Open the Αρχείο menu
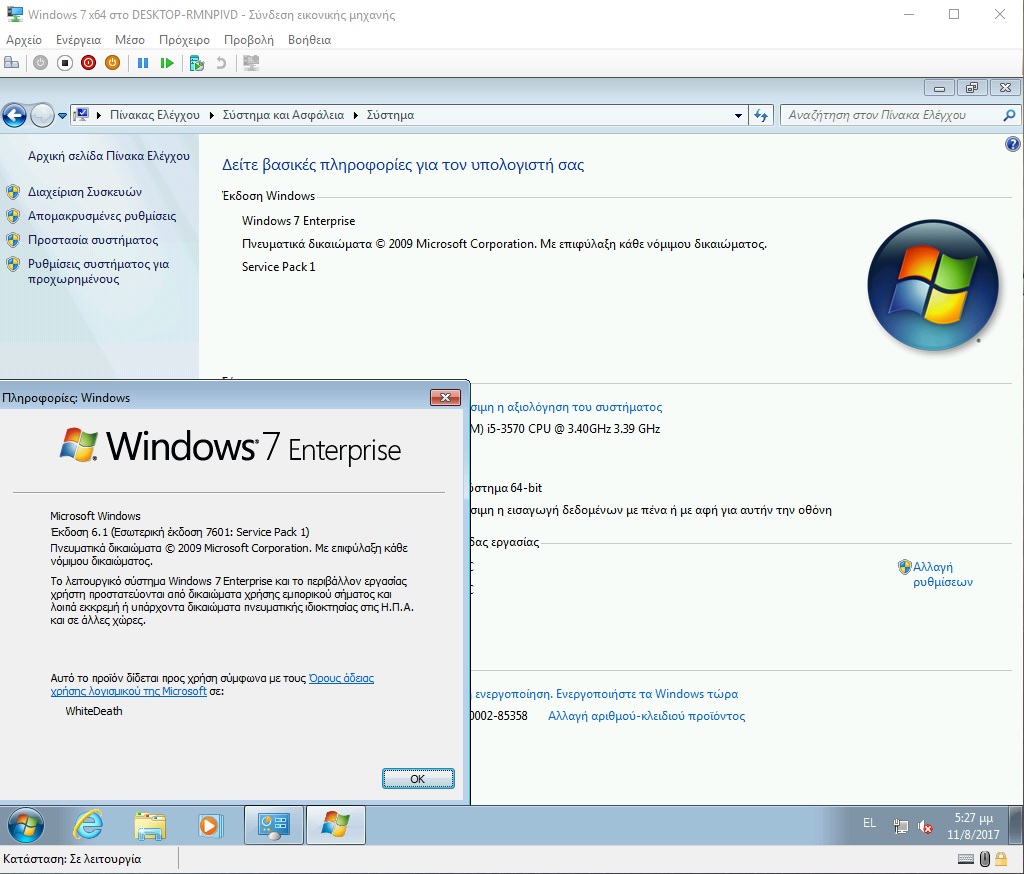This screenshot has height=874, width=1024. [x=24, y=40]
